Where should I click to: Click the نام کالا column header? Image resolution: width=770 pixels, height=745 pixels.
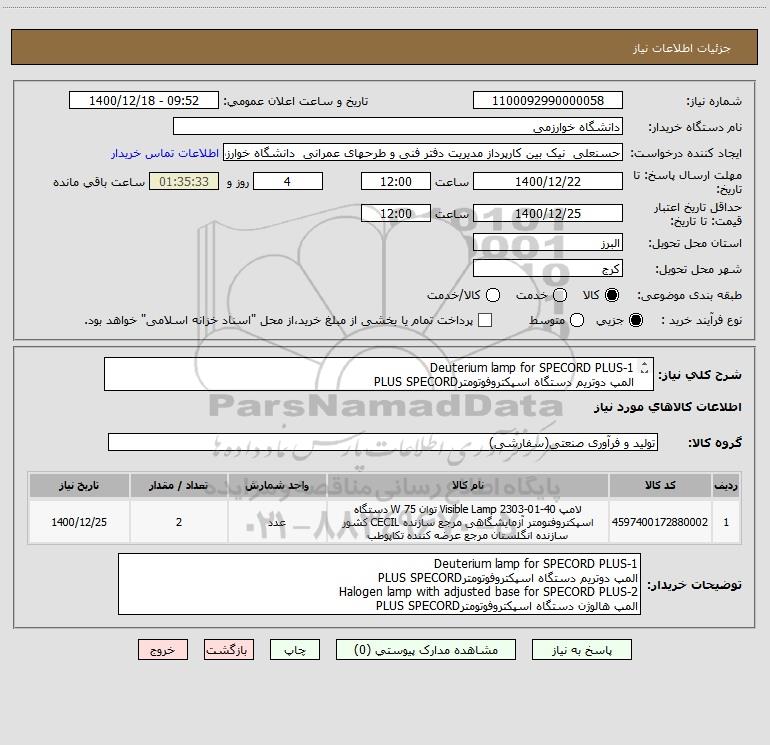[x=468, y=485]
